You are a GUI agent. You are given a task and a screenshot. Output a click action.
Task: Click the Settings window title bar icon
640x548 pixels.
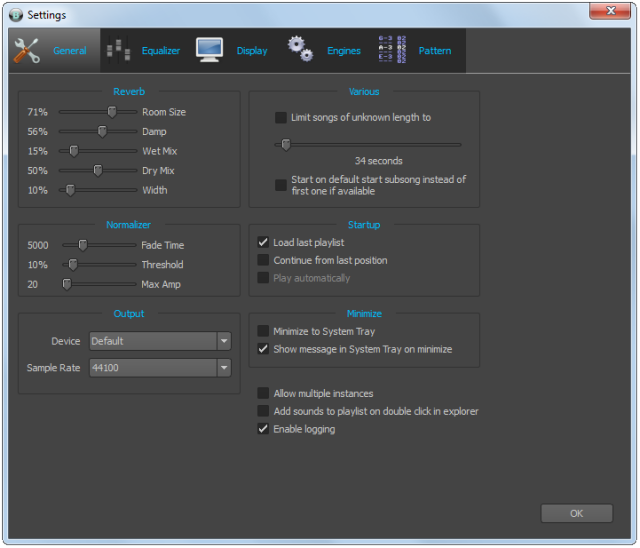tap(15, 15)
